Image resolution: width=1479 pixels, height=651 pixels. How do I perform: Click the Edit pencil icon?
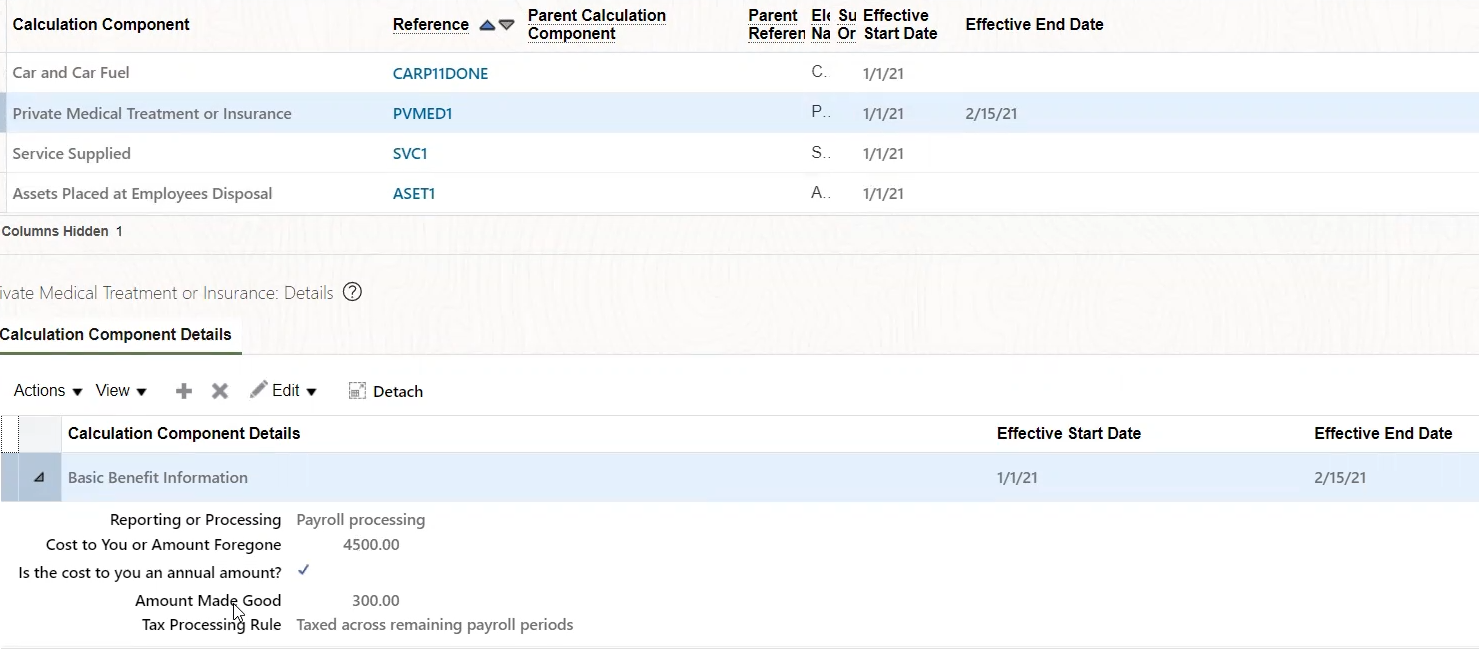[259, 390]
